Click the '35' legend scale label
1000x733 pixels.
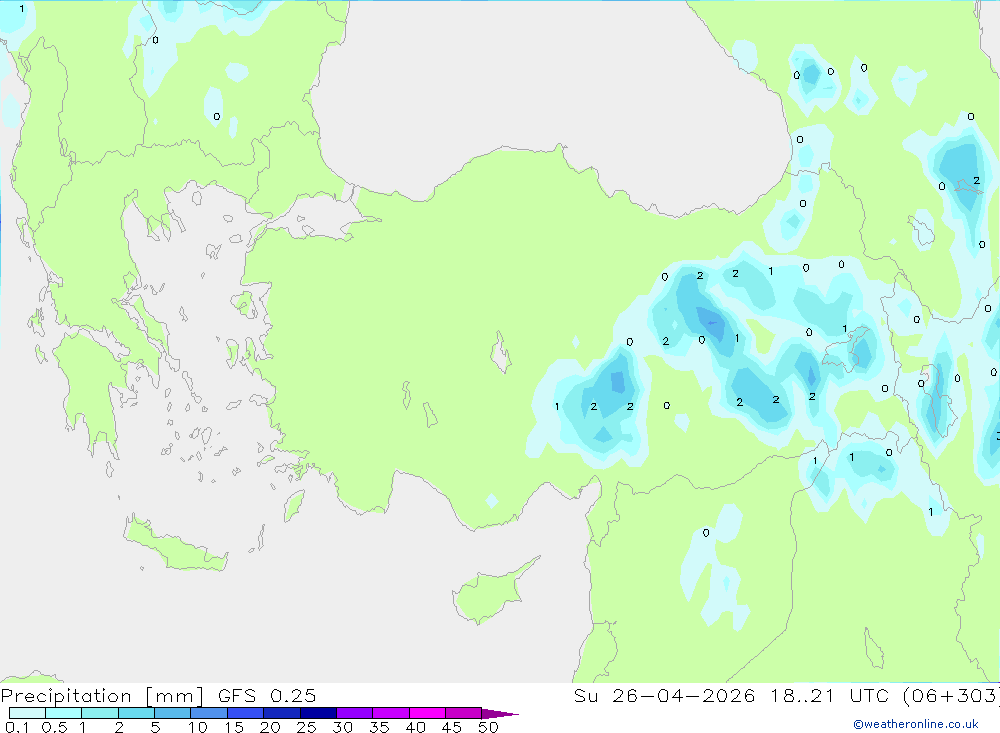(379, 727)
